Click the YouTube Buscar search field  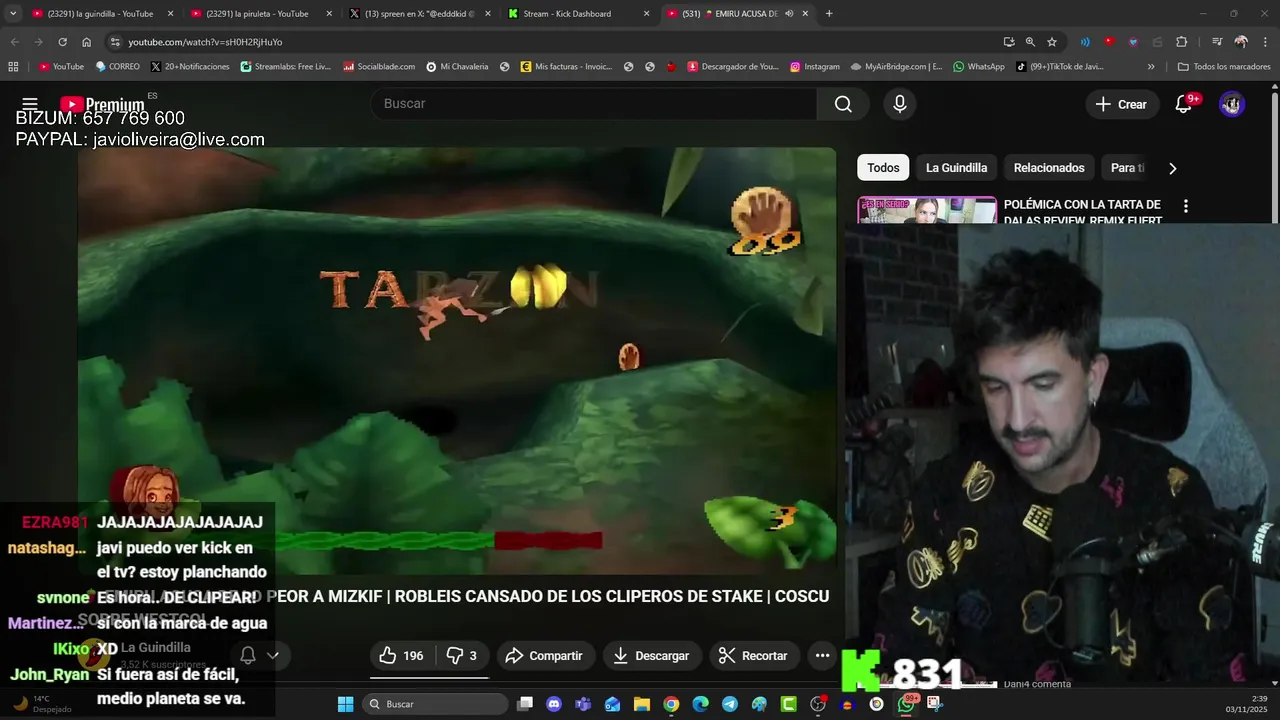[x=594, y=104]
